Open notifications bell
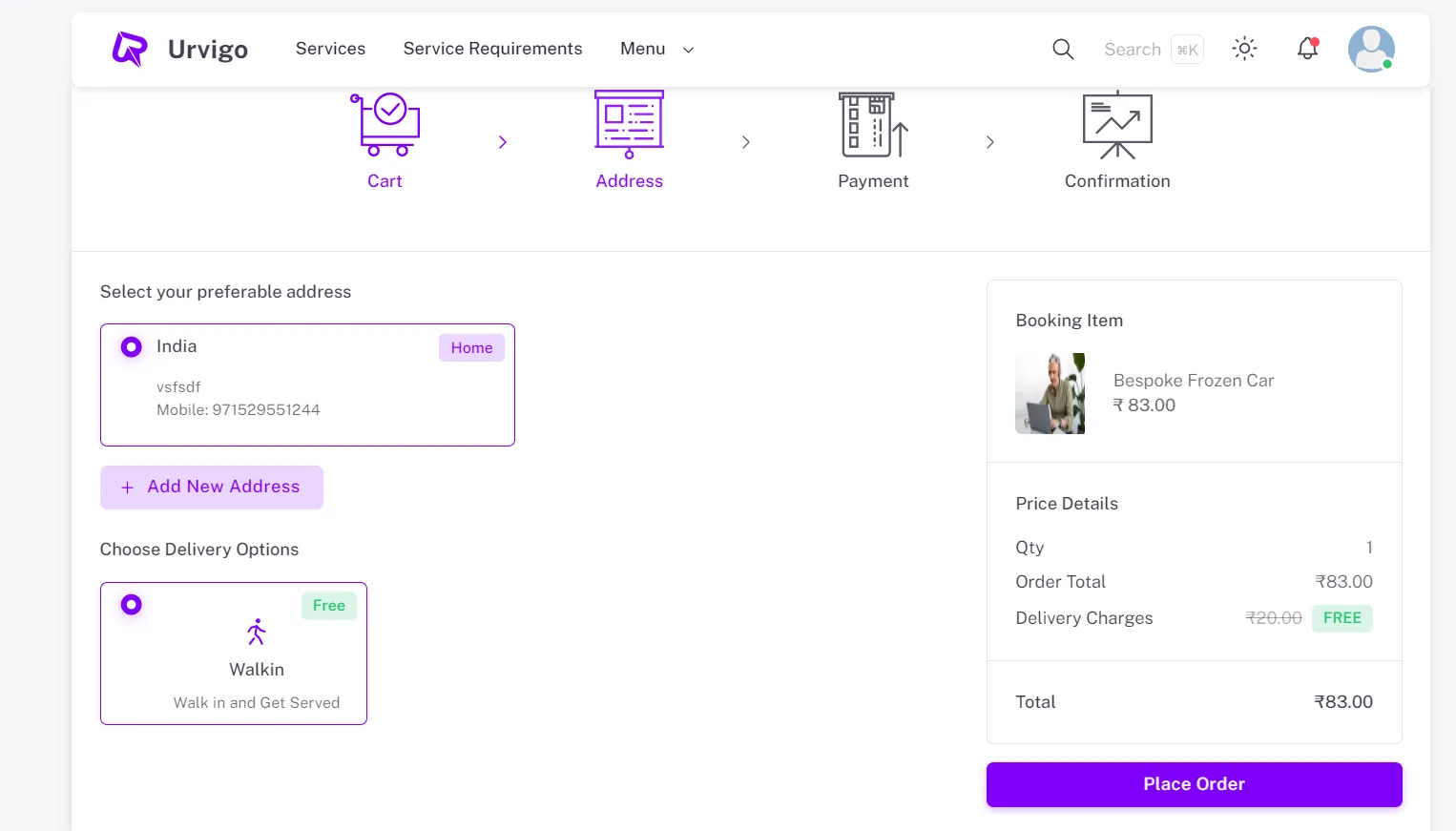The image size is (1456, 831). click(x=1307, y=49)
